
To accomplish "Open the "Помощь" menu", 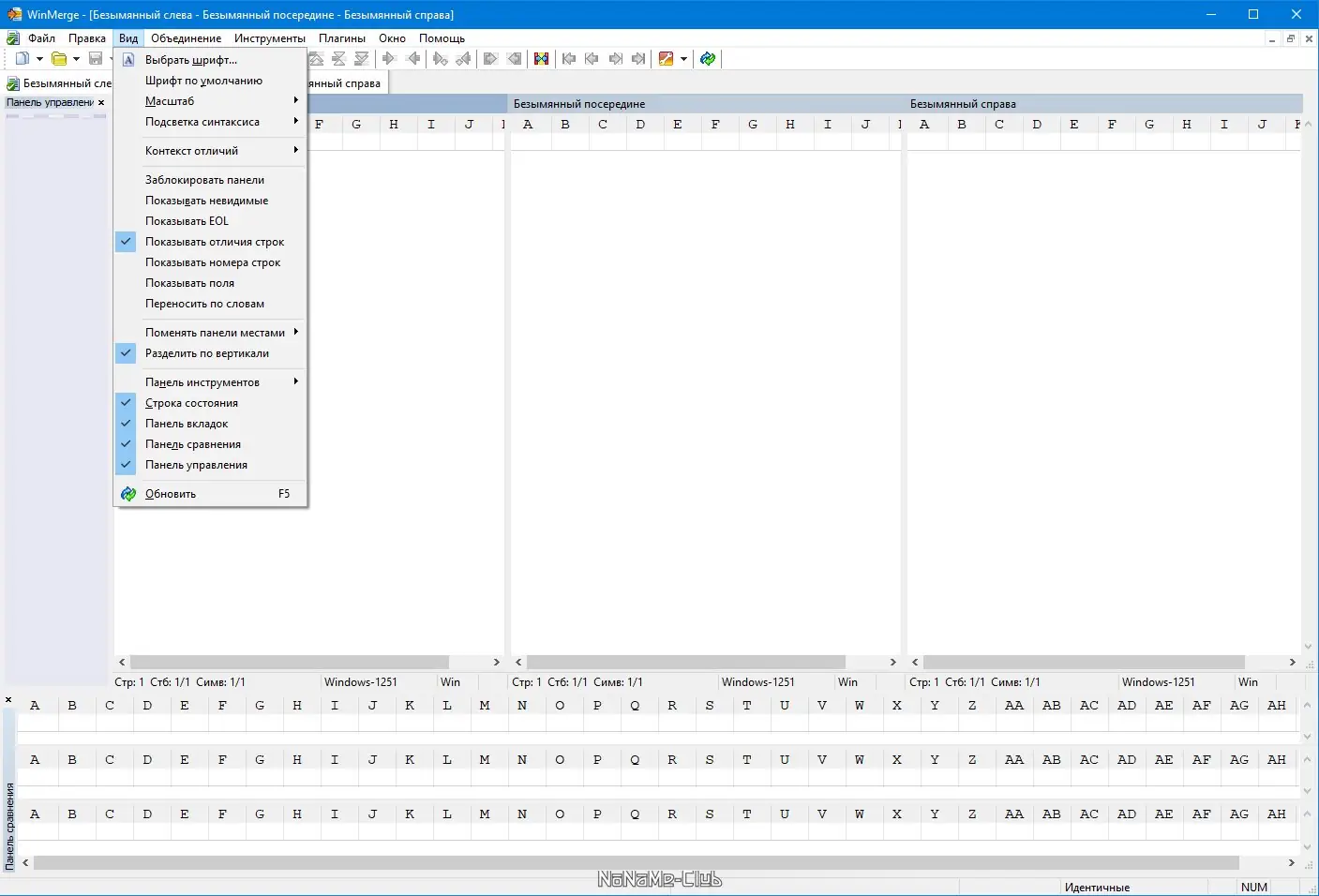I will coord(442,38).
